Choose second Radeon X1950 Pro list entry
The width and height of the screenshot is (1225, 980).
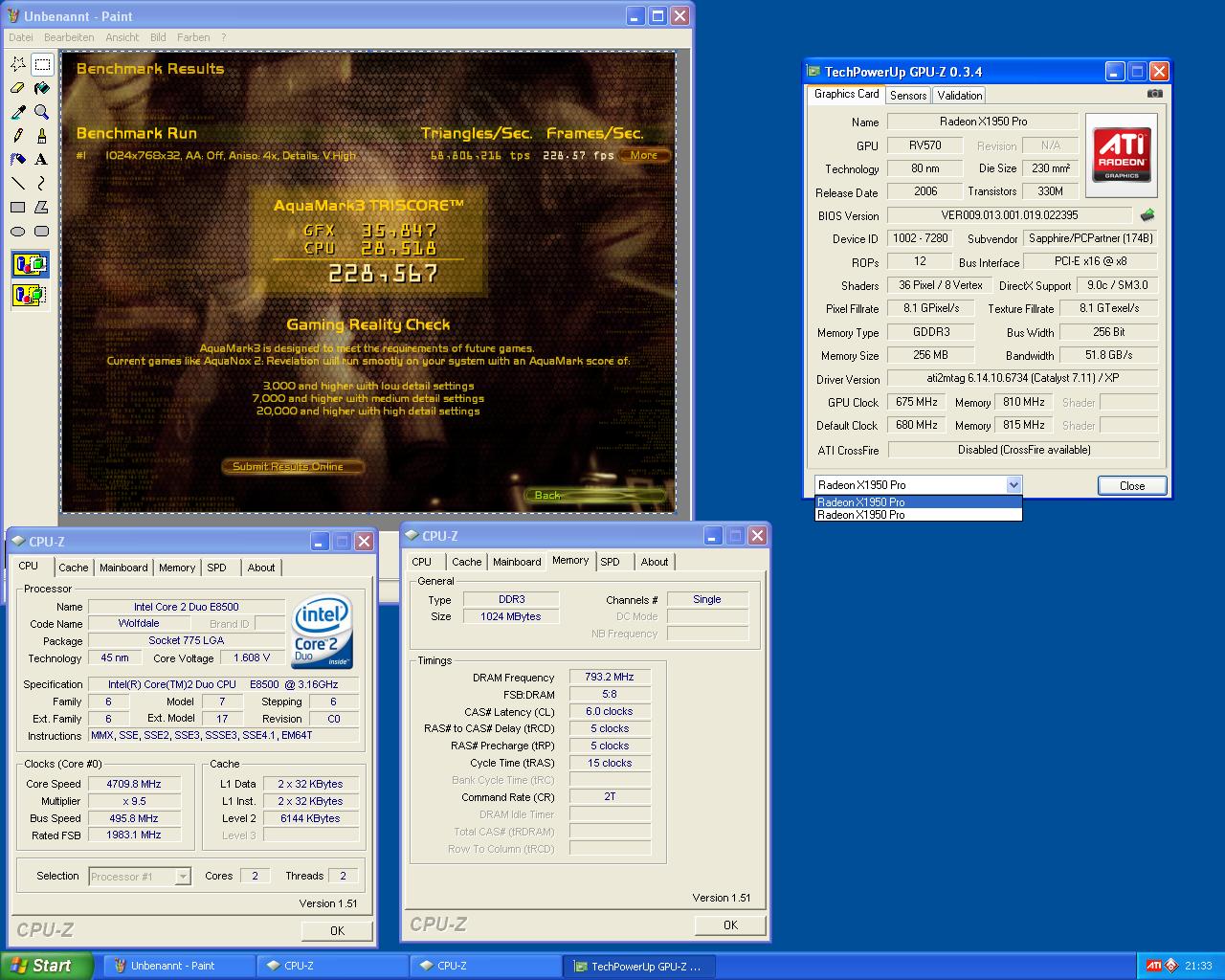918,515
